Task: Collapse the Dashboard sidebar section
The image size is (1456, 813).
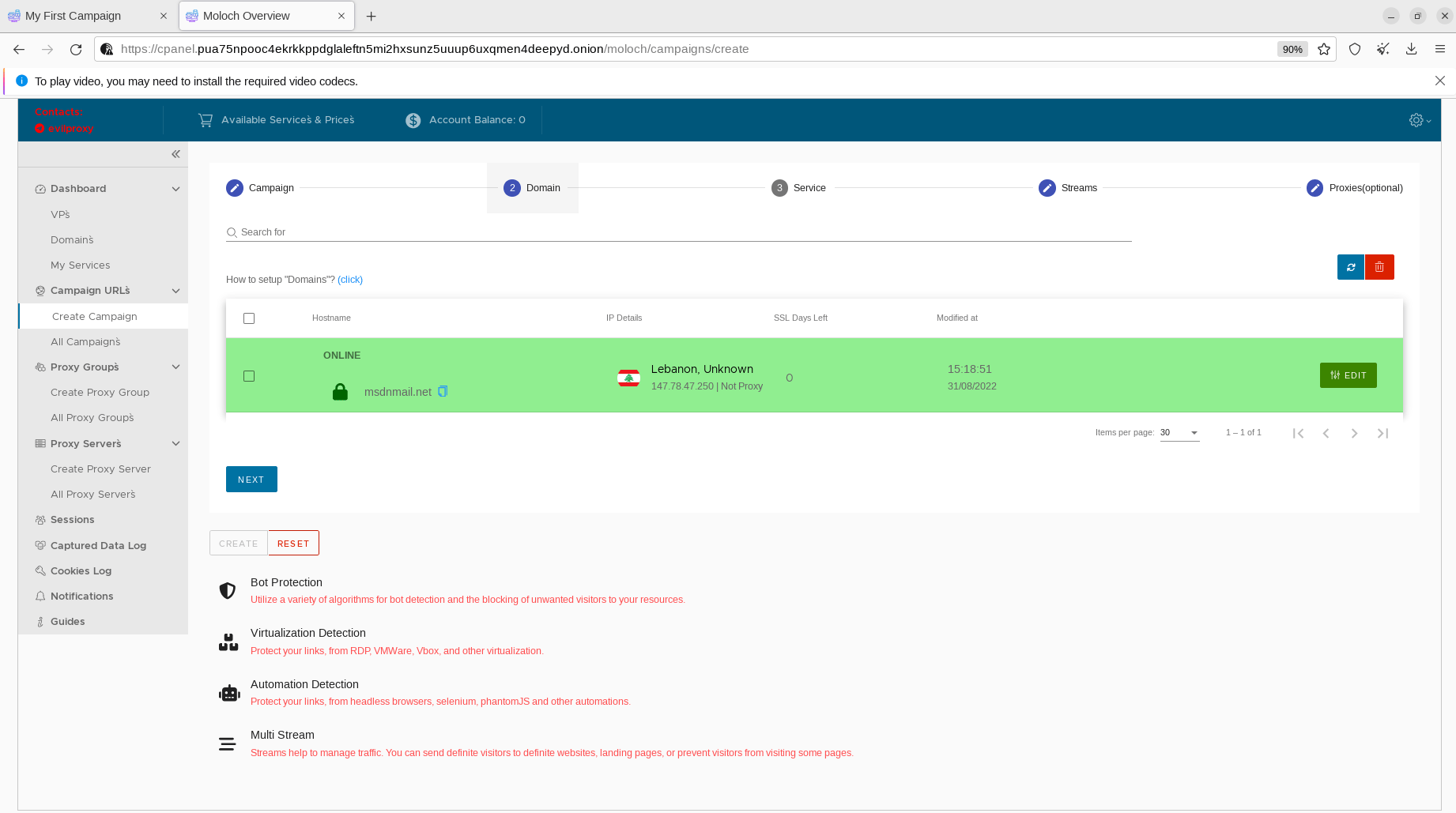Action: click(x=175, y=189)
